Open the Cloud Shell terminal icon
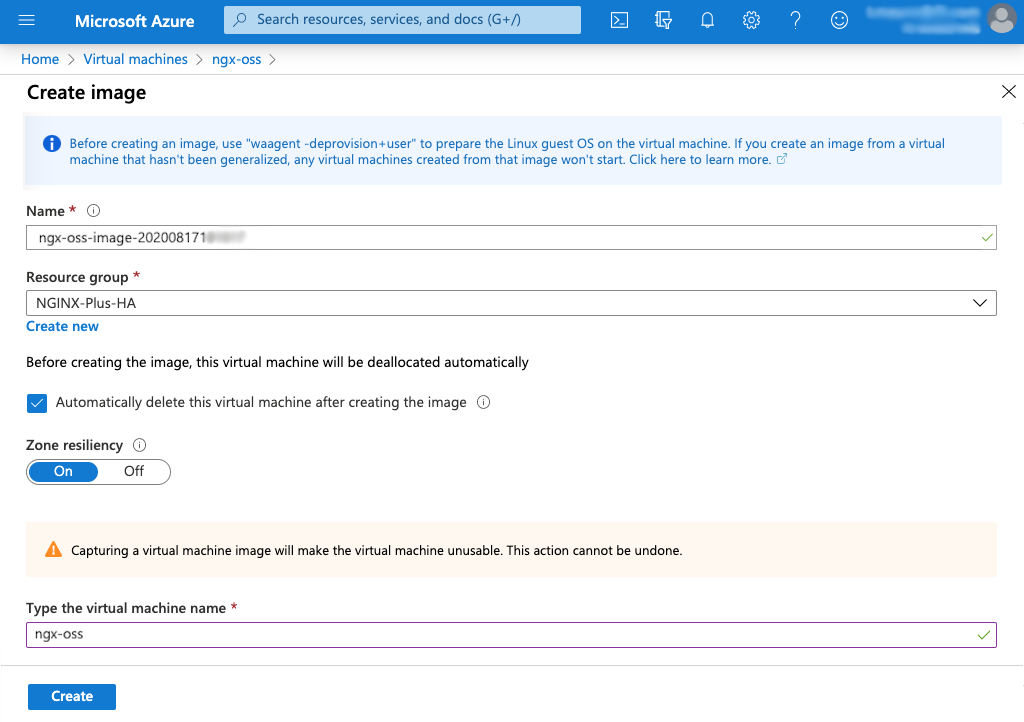The height and width of the screenshot is (722, 1024). 619,20
